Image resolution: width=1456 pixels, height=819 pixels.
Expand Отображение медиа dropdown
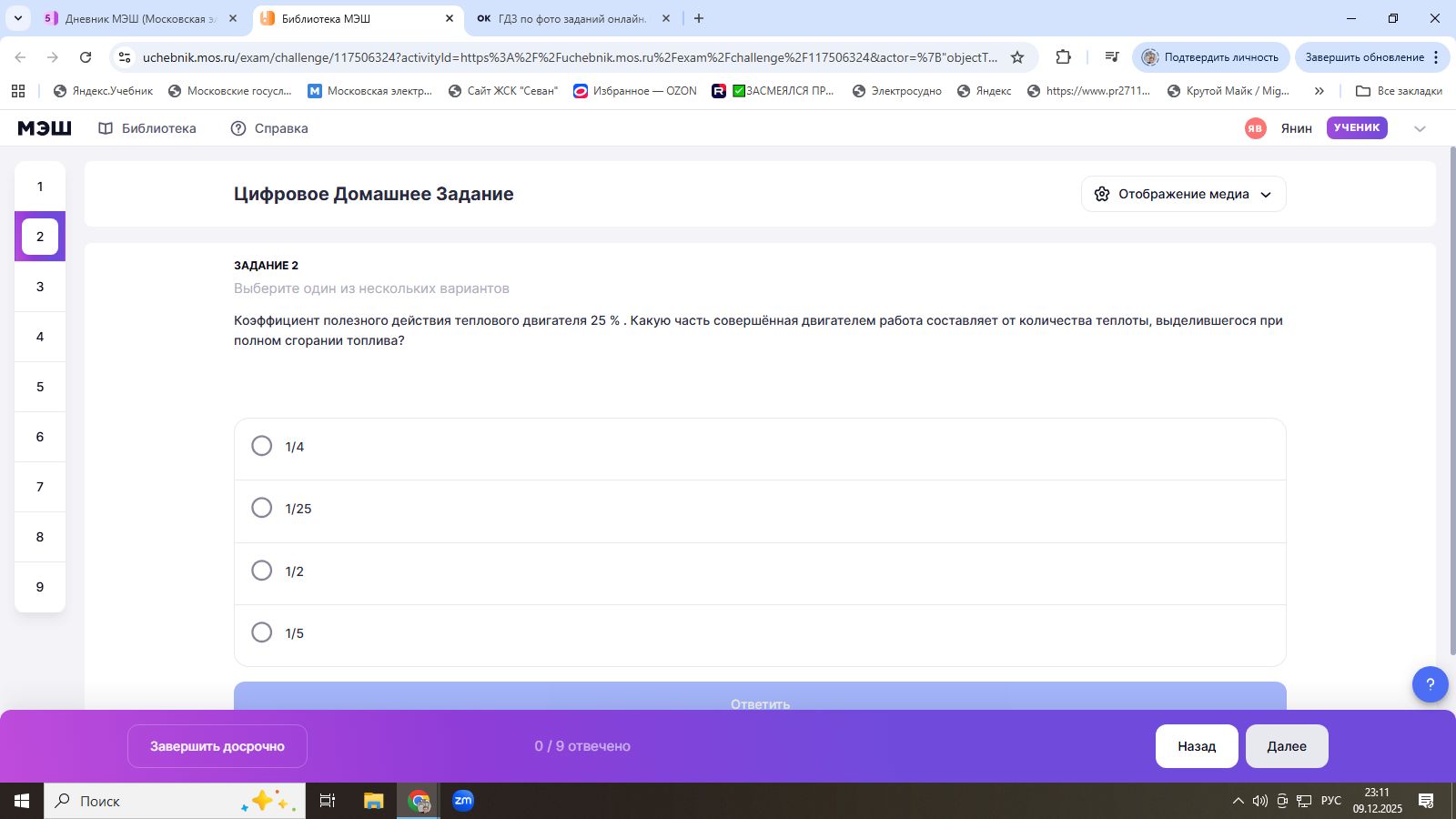point(1183,194)
